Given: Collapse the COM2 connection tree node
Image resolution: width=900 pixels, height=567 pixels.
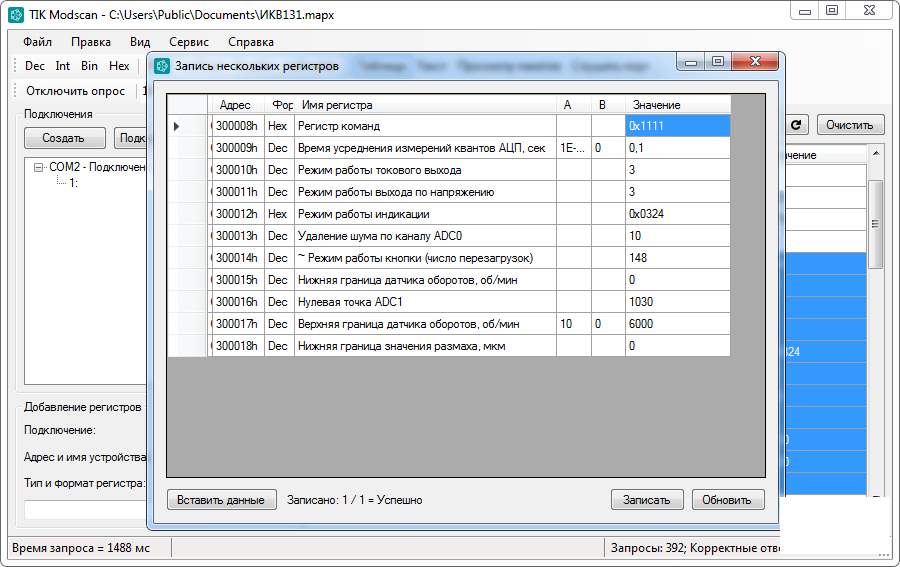Looking at the screenshot, I should coord(38,168).
